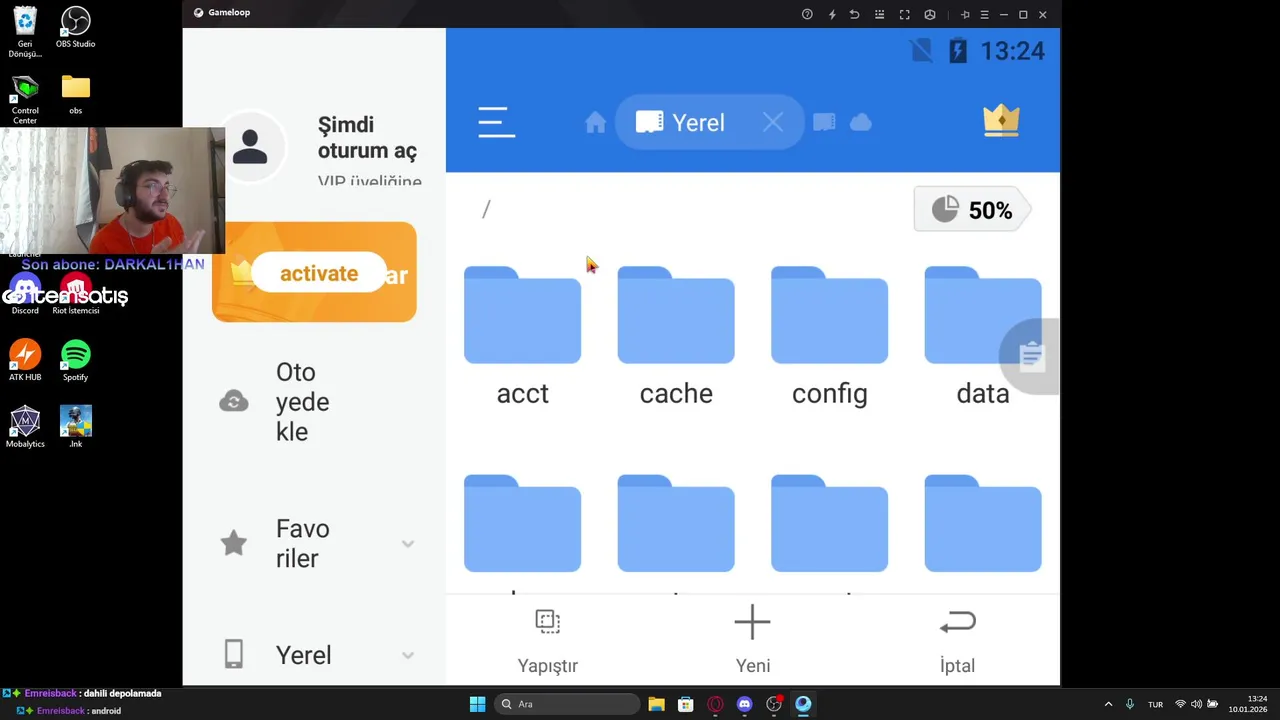Pin the Gameloop window on top
The width and height of the screenshot is (1280, 720).
point(965,14)
